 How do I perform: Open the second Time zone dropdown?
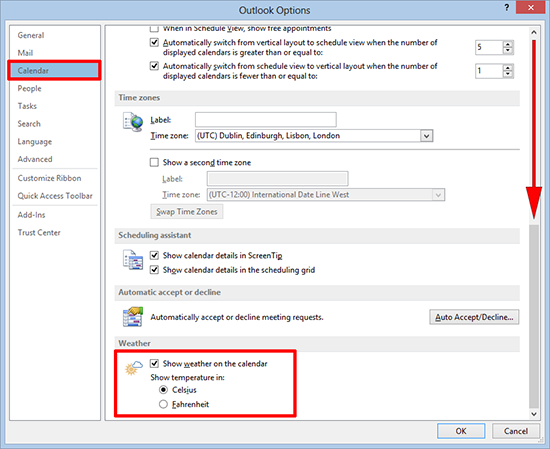[438, 195]
